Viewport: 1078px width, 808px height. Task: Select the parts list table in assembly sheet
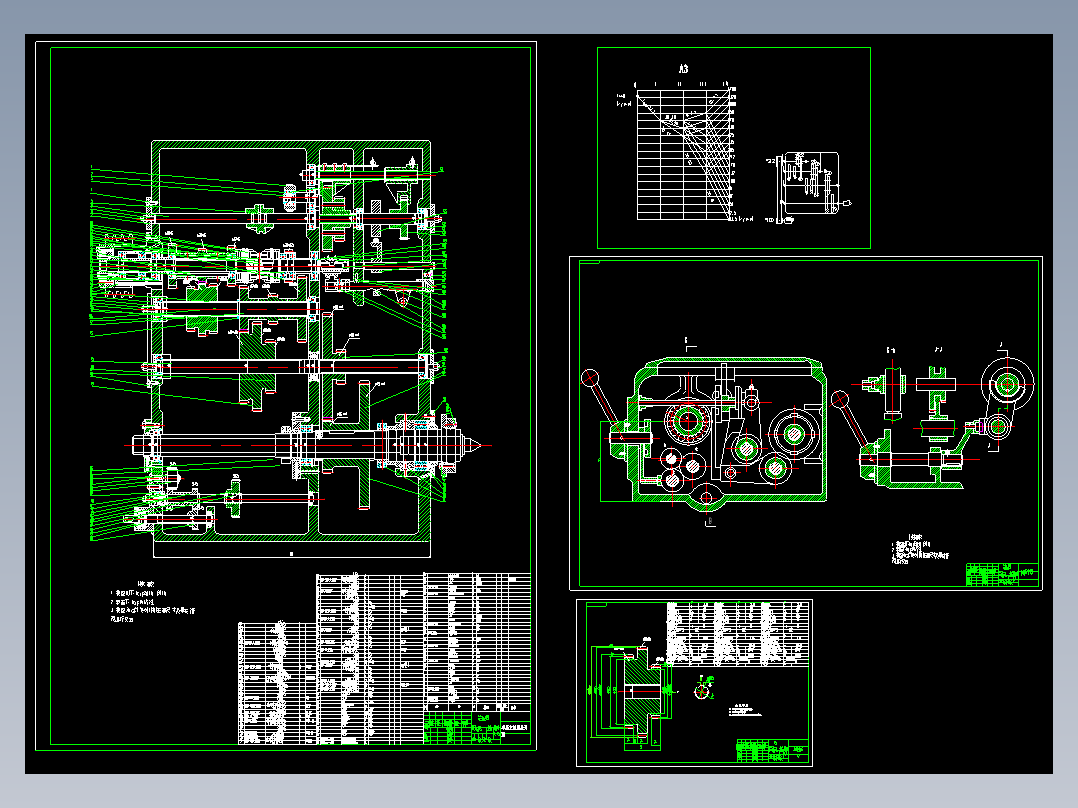[x=384, y=659]
